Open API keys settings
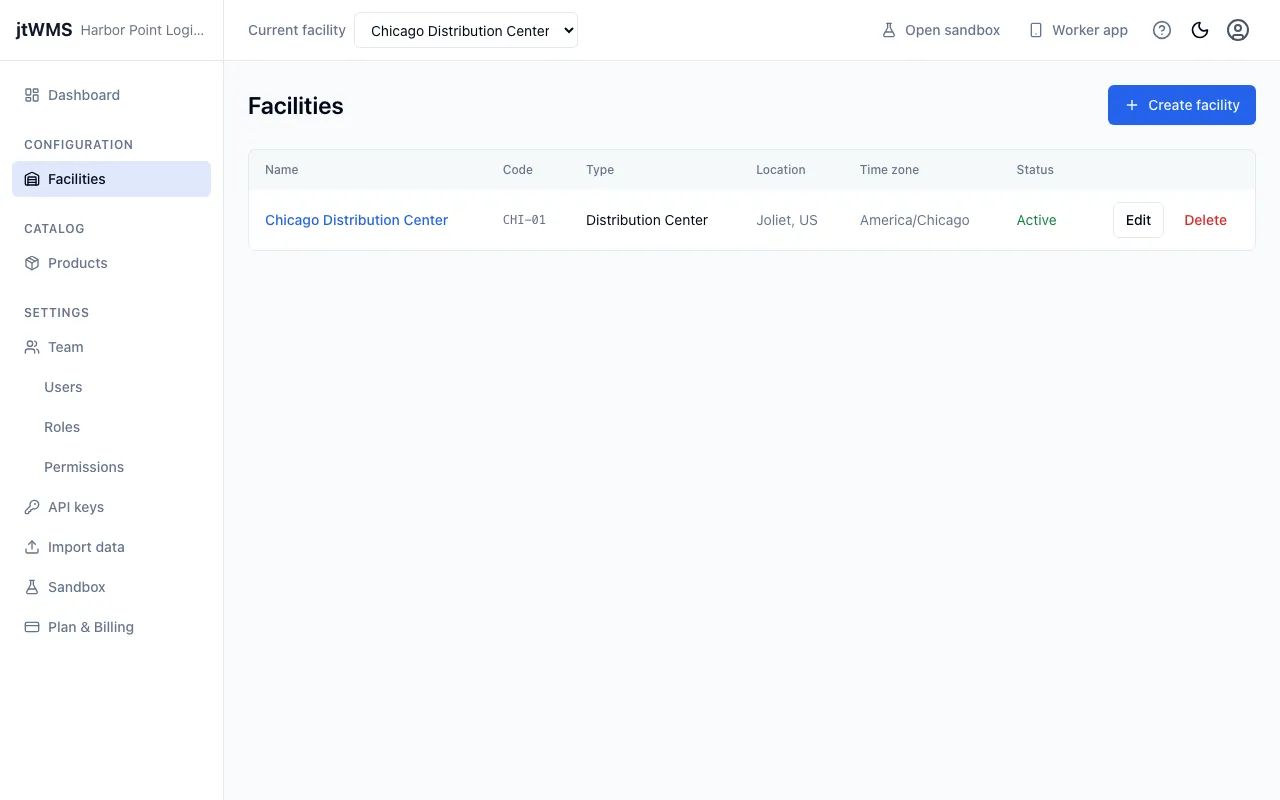 pos(111,507)
